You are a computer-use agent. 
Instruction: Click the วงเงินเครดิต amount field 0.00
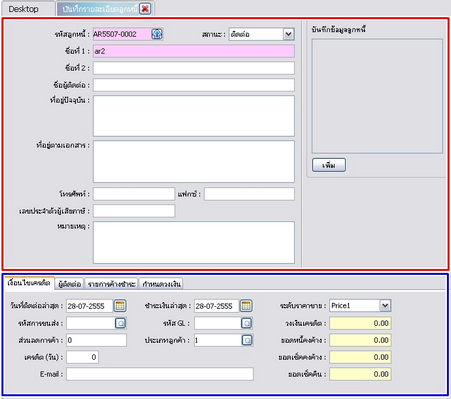(x=360, y=323)
